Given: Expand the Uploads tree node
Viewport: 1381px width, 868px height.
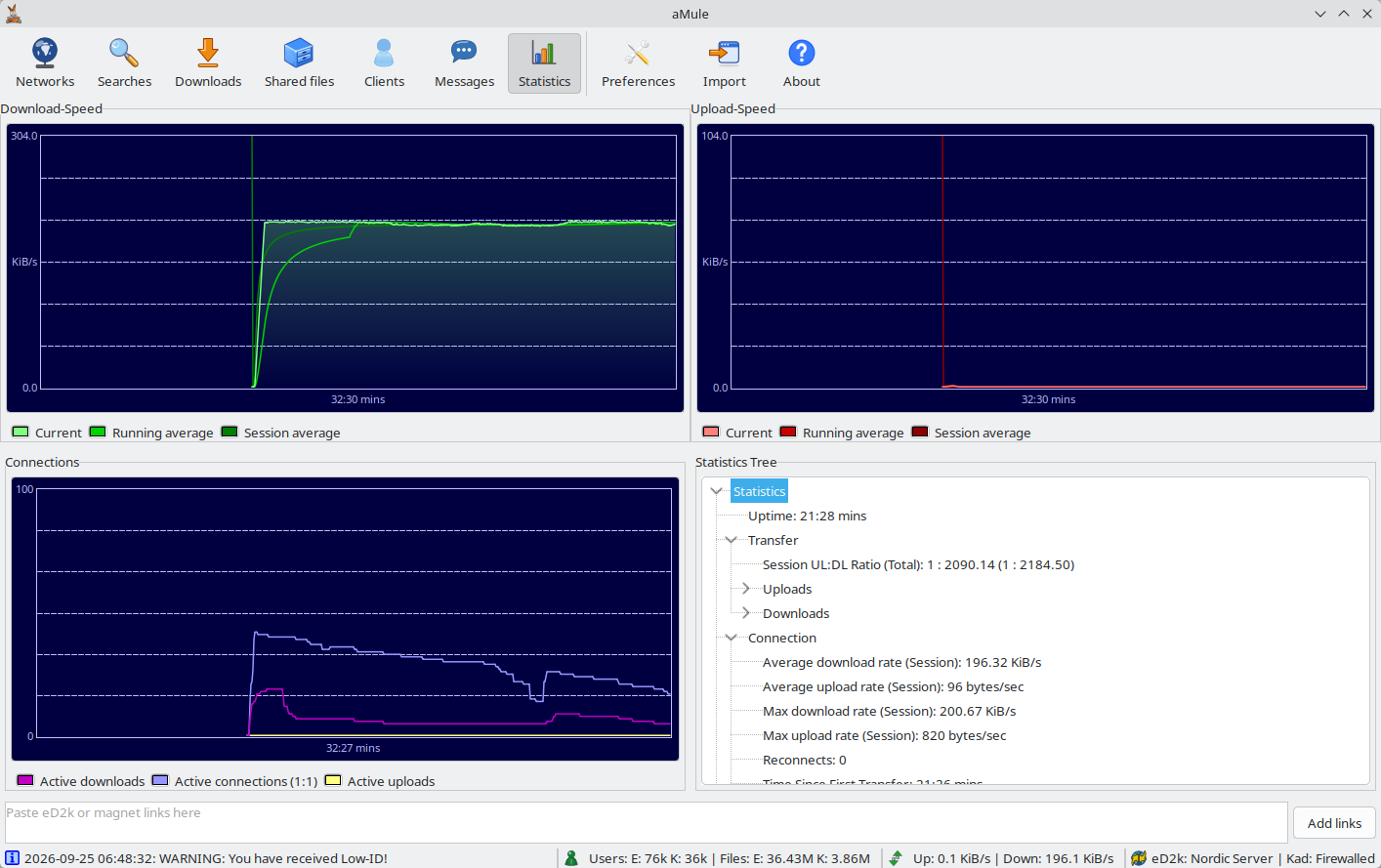Looking at the screenshot, I should (745, 589).
